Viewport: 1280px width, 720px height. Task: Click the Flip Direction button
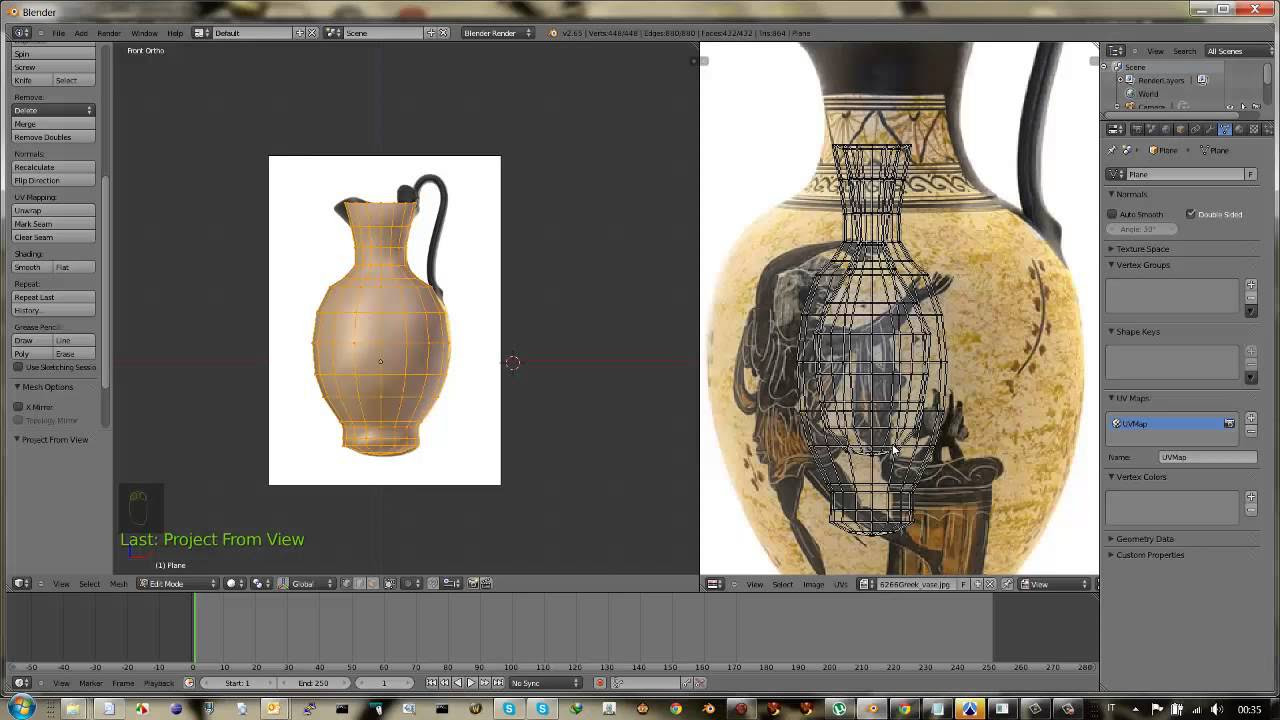tap(53, 181)
